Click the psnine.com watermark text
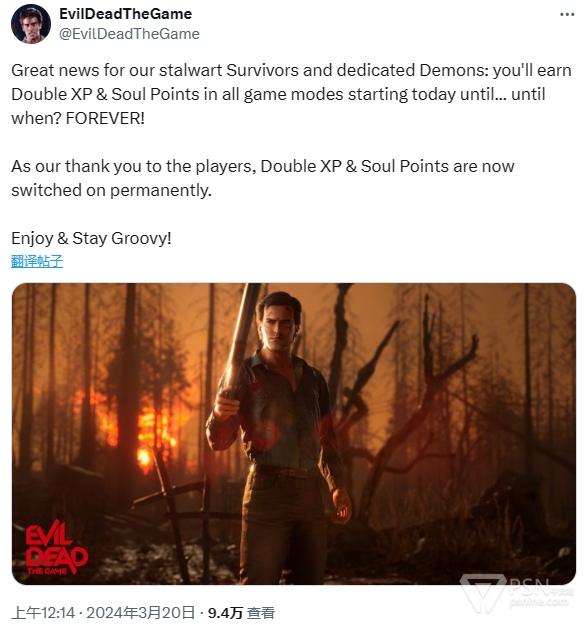This screenshot has width=586, height=625. pos(538,602)
